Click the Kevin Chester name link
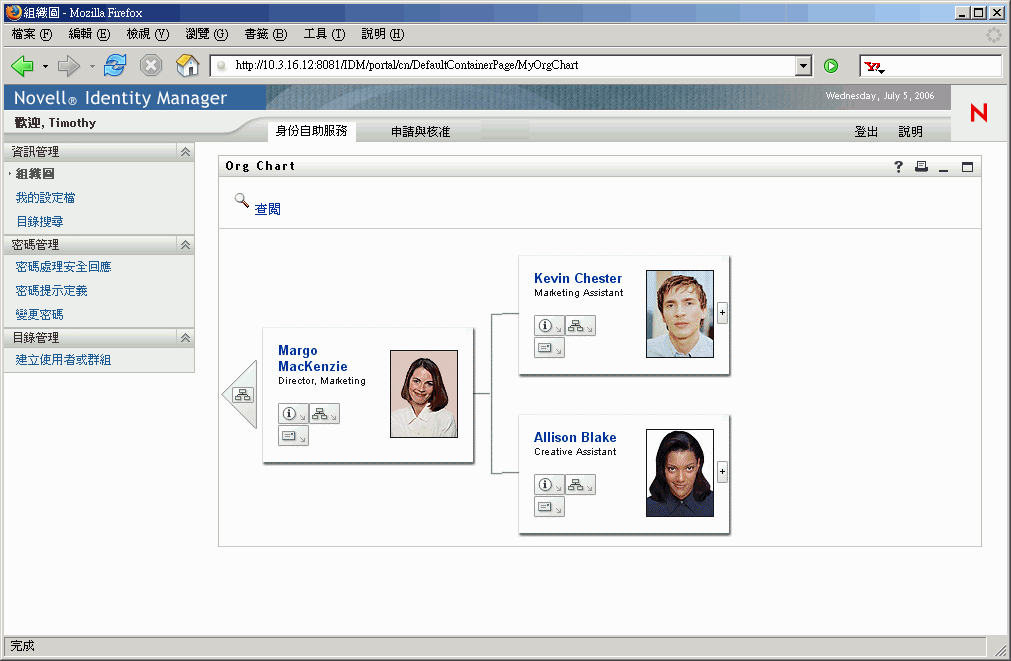 578,279
